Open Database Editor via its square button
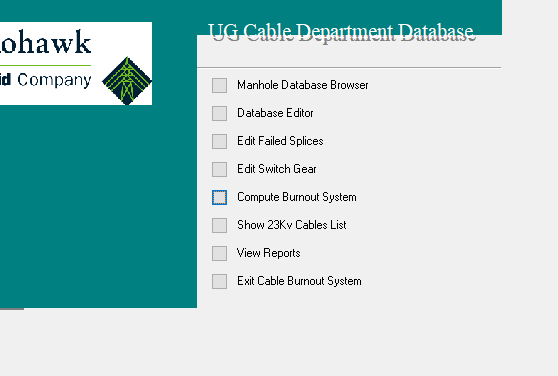 click(x=219, y=113)
